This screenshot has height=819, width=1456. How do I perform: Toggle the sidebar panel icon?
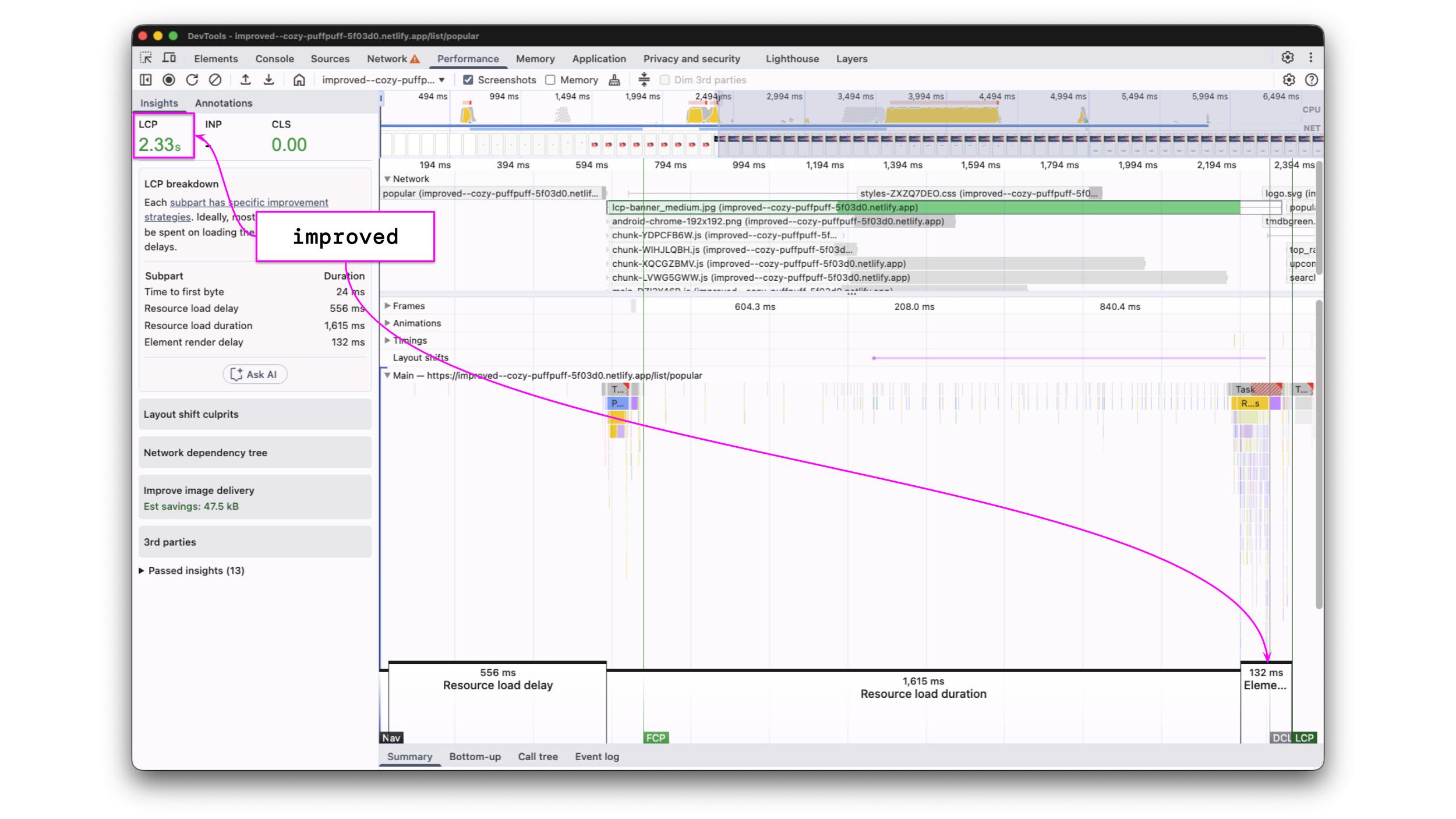click(146, 80)
